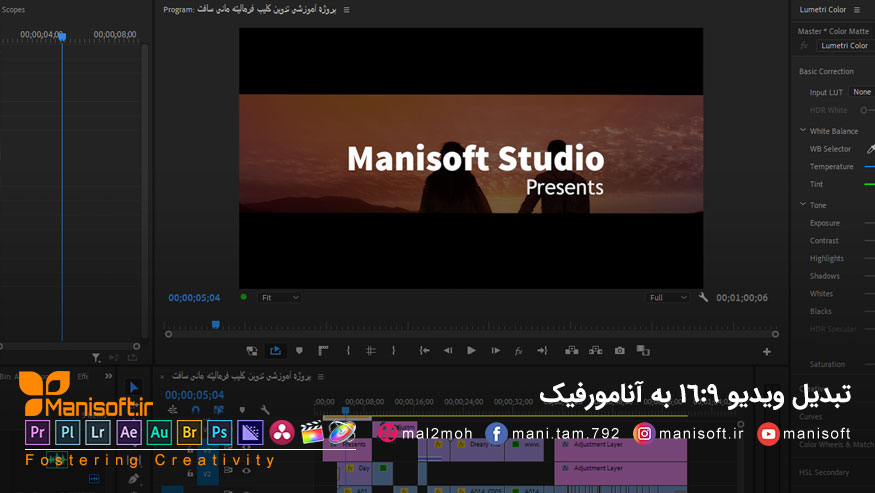875x493 pixels.
Task: Click timeline Add Marker icon
Action: click(242, 410)
